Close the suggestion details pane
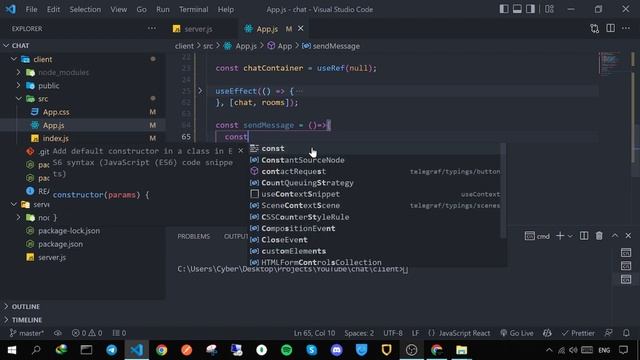 pos(240,151)
